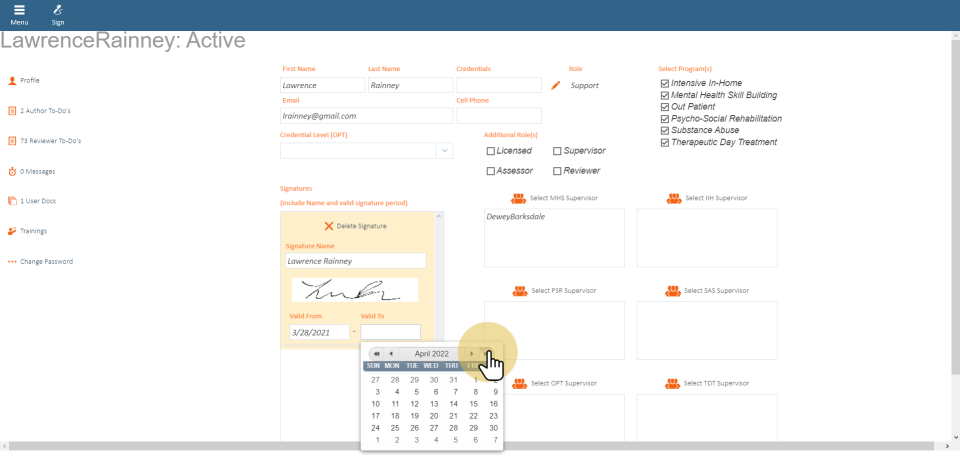The width and height of the screenshot is (960, 470).
Task: Toggle the Substance Abuse checkbox
Action: point(665,130)
